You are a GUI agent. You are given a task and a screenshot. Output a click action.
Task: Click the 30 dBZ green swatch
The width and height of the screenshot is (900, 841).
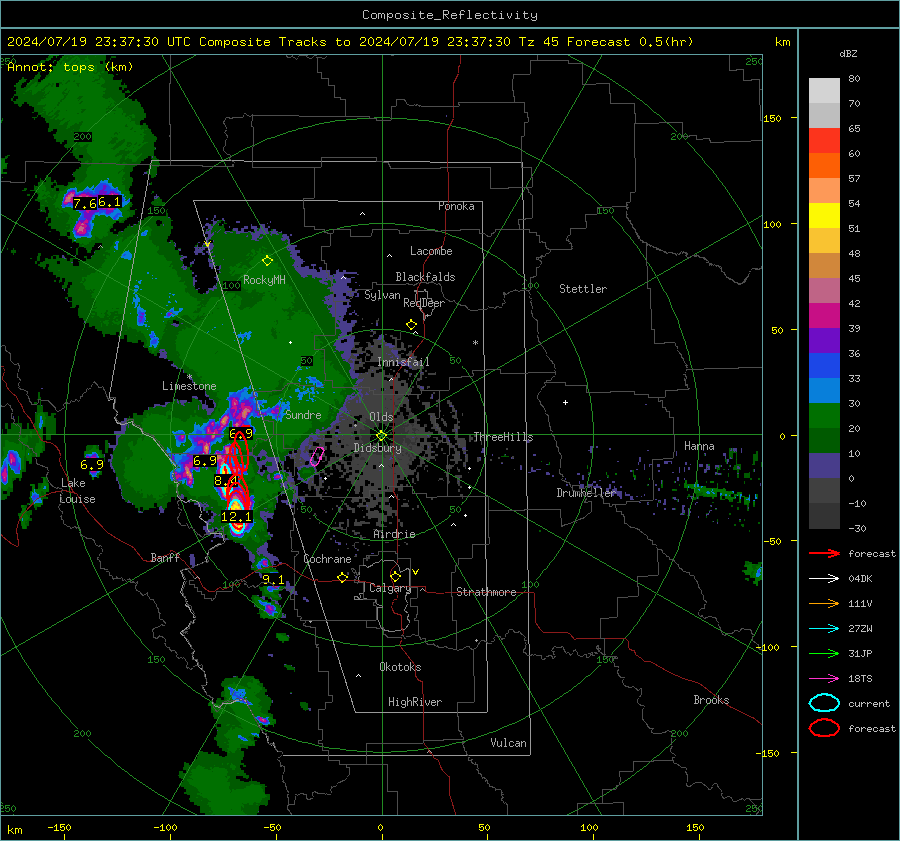824,415
